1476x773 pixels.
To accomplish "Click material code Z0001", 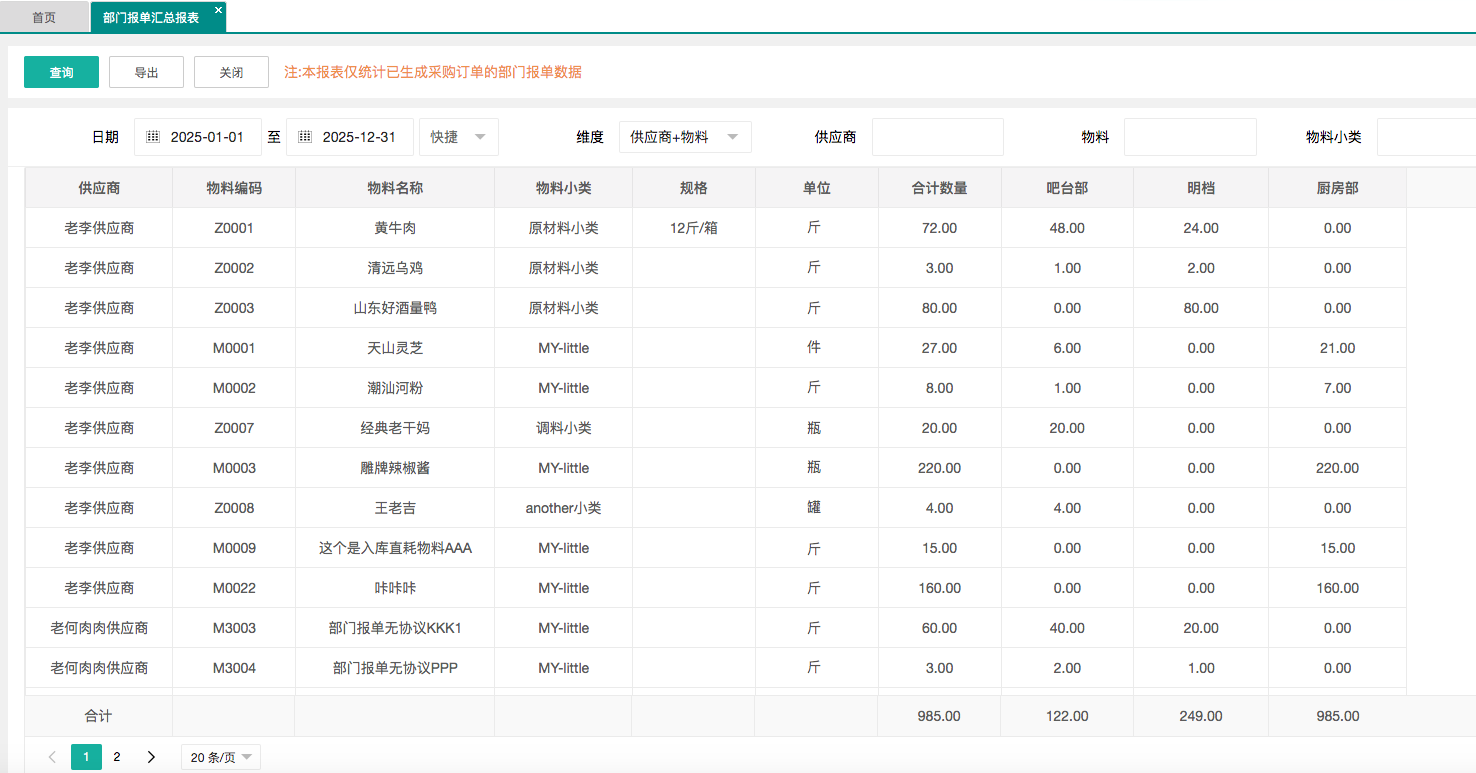I will click(234, 228).
